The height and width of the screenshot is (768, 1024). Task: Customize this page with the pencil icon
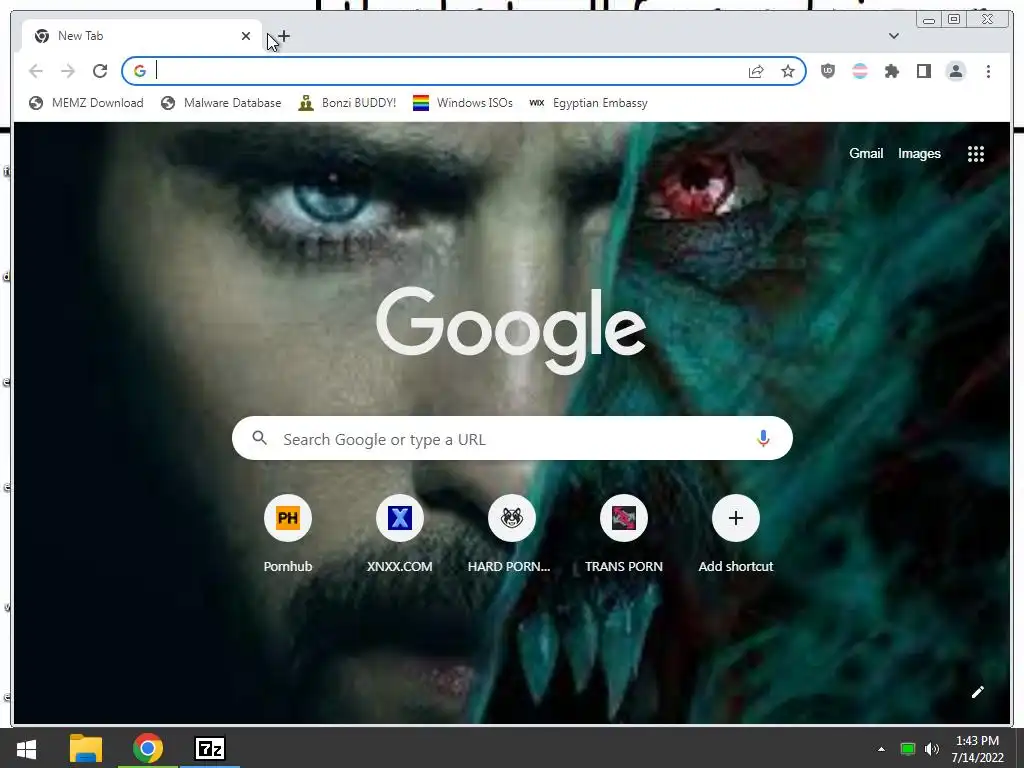(978, 692)
